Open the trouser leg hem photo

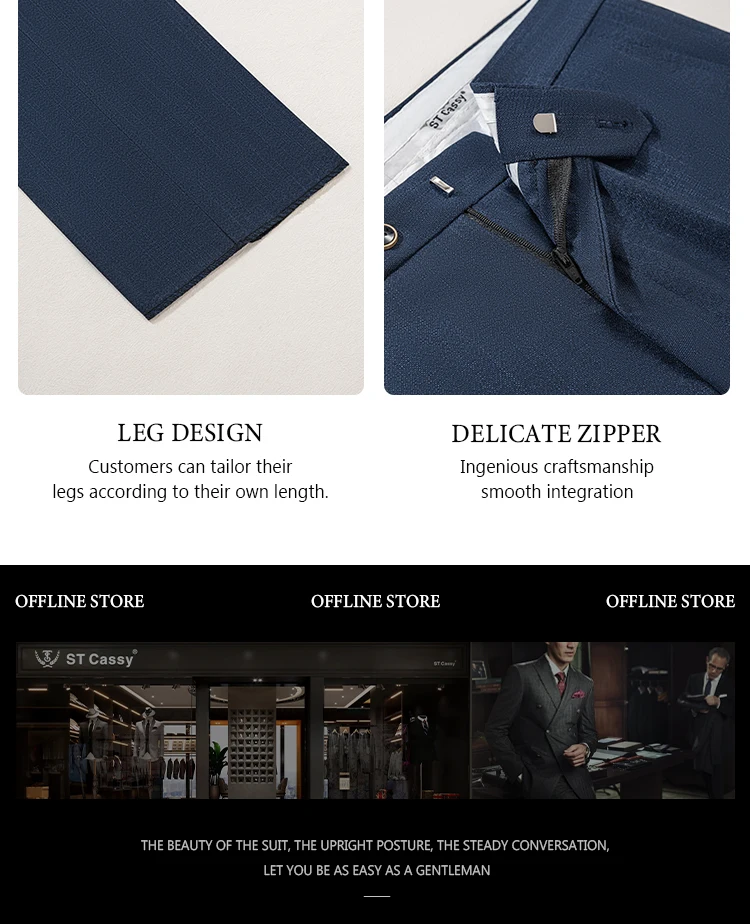191,197
